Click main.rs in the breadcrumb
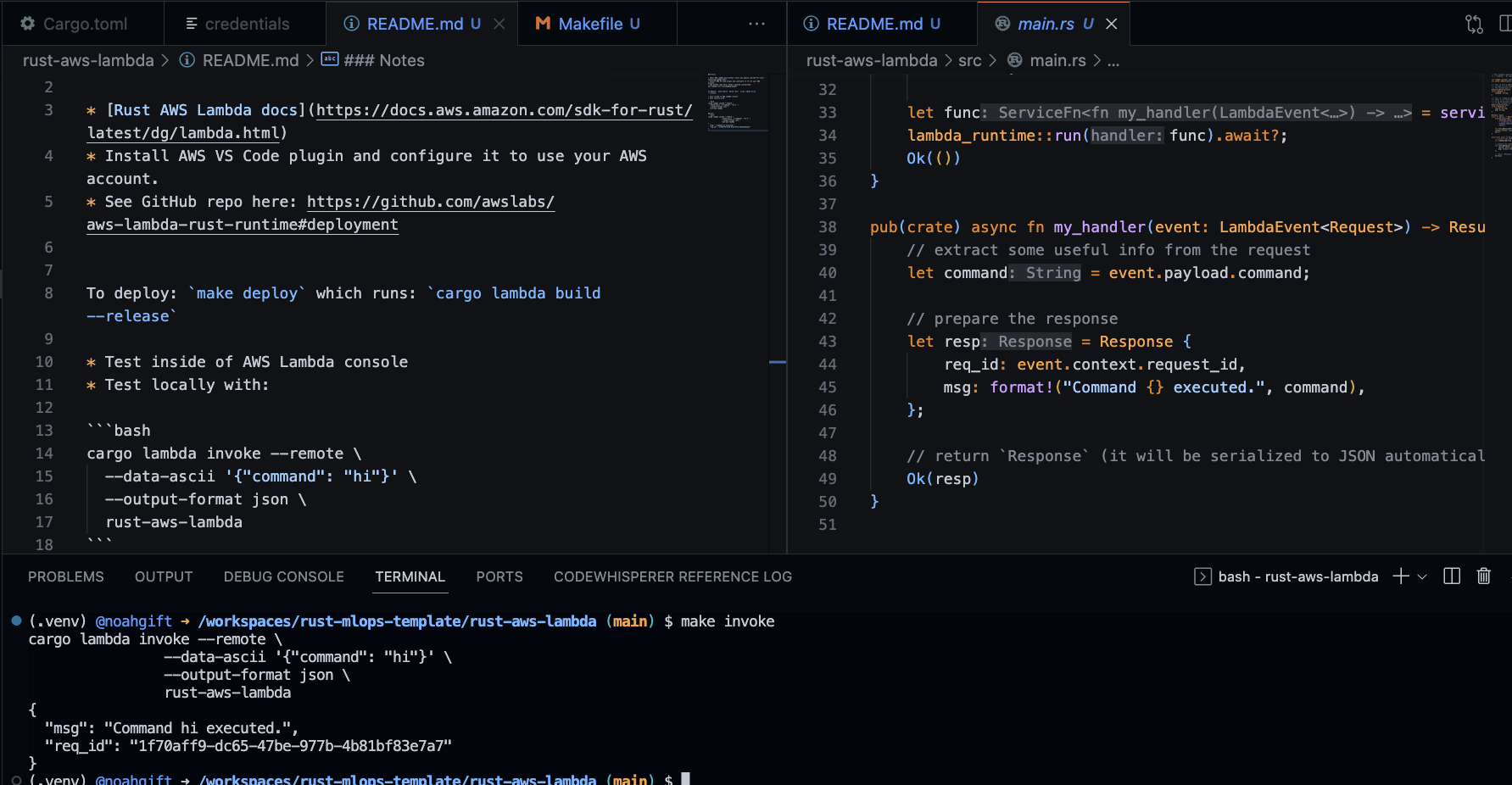The image size is (1512, 785). click(1057, 60)
